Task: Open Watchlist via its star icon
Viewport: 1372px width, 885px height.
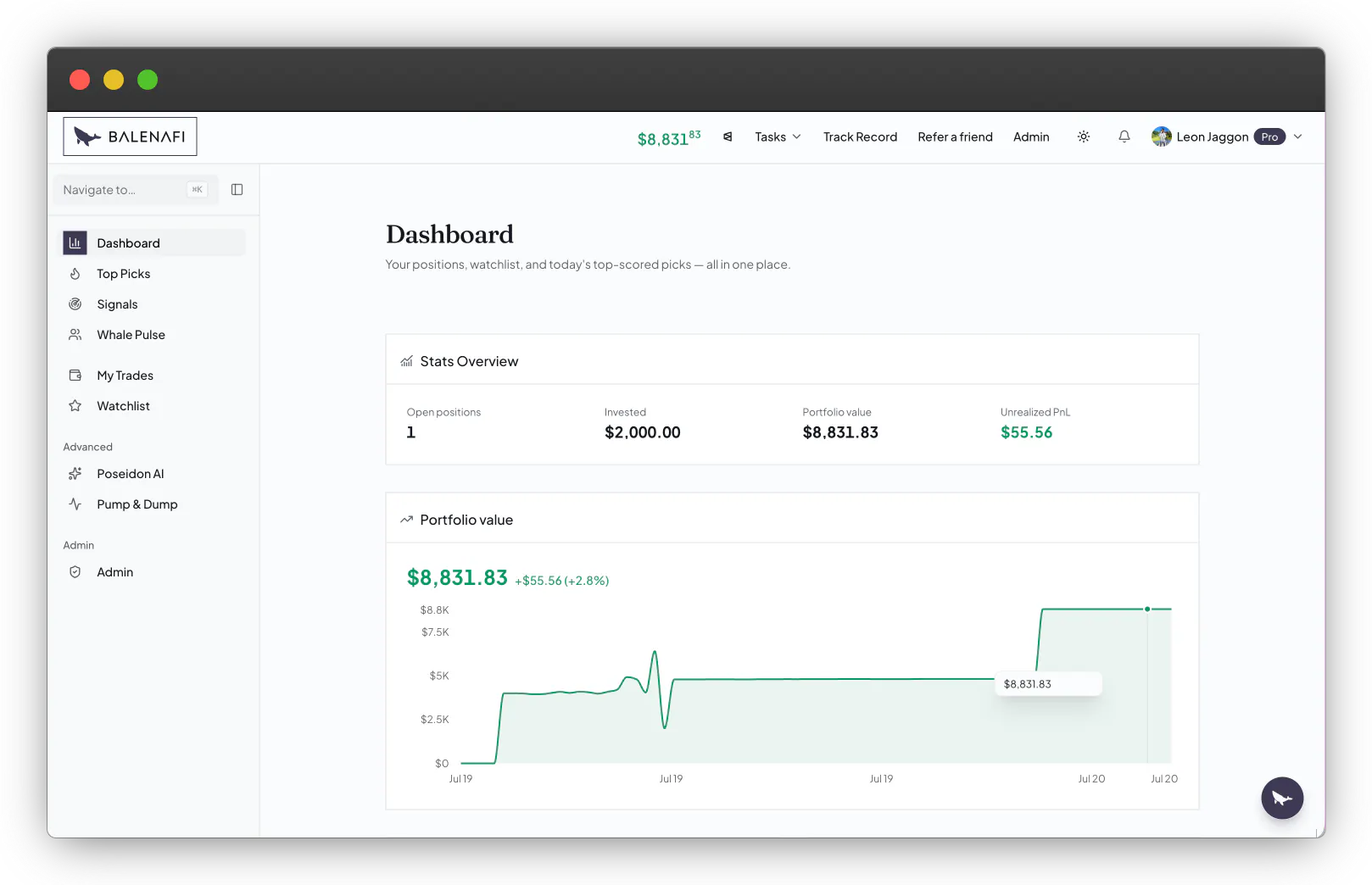Action: point(75,406)
